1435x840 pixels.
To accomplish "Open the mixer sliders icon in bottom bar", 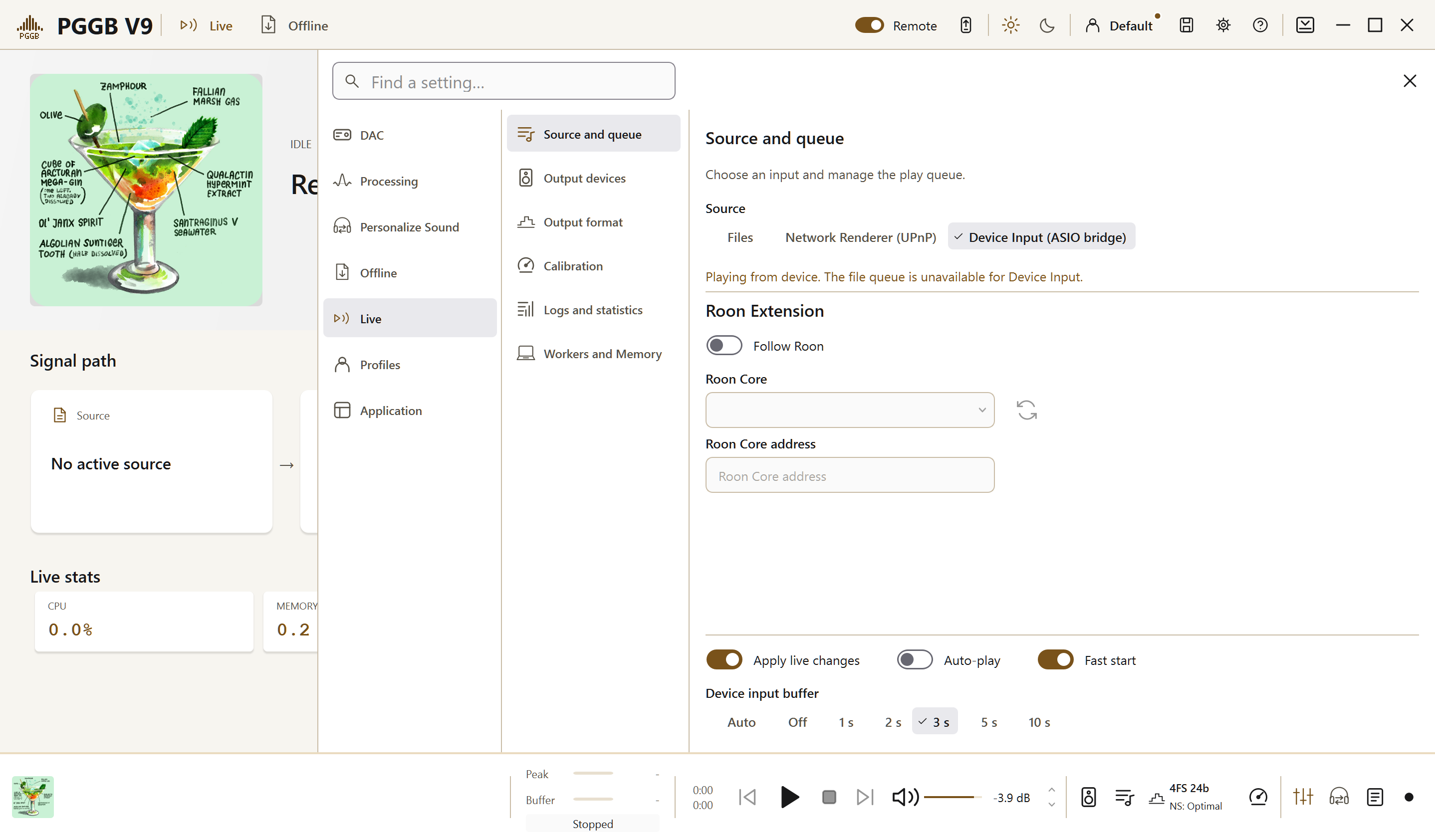I will click(x=1303, y=797).
